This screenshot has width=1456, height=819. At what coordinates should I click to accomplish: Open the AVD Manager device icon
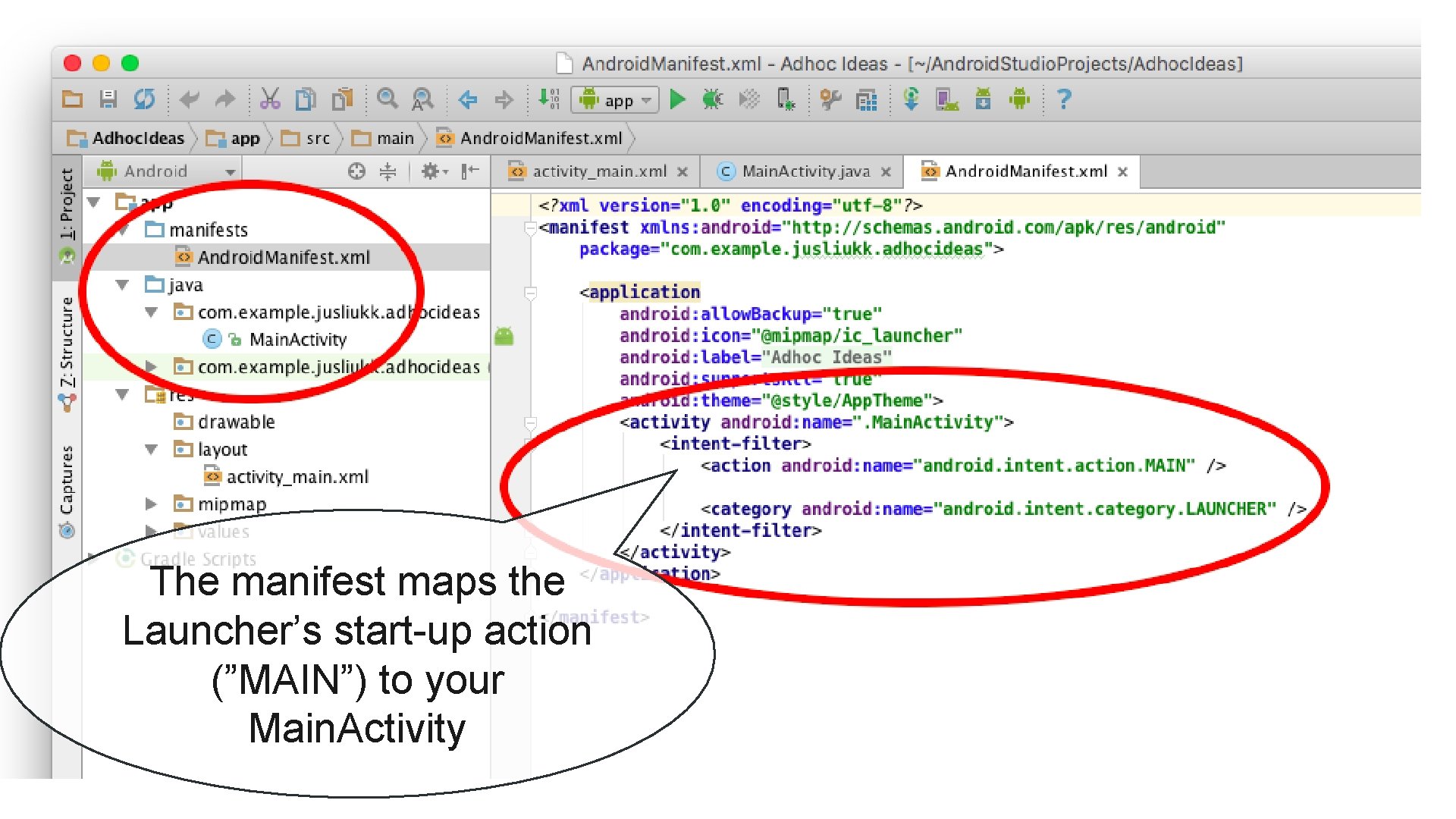click(946, 99)
